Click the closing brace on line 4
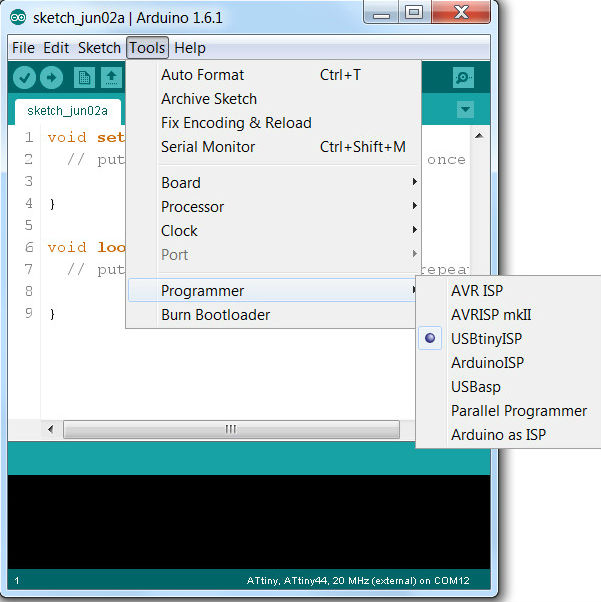The image size is (601, 602). point(52,204)
